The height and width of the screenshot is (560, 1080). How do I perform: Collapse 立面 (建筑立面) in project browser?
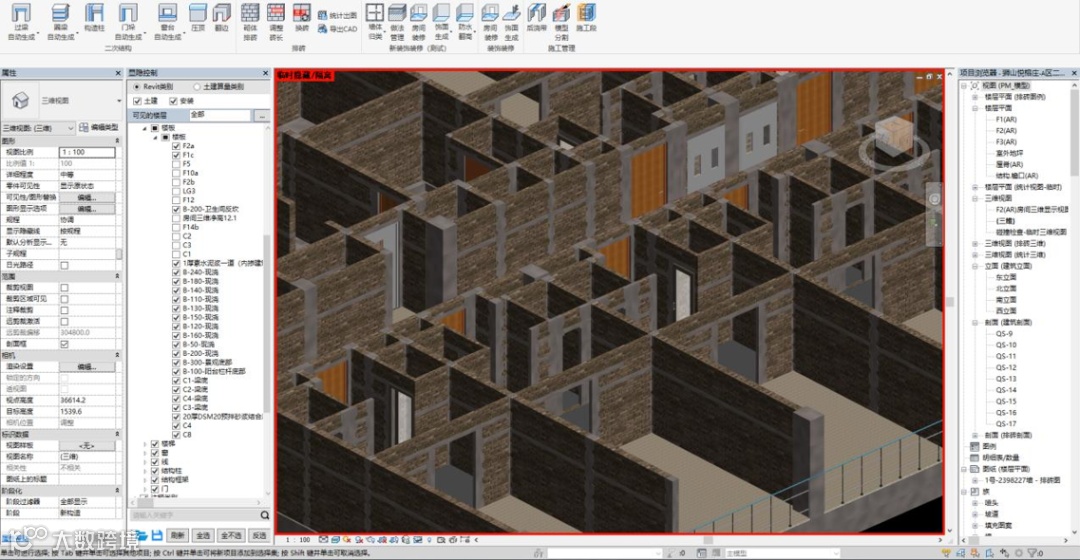pos(975,266)
